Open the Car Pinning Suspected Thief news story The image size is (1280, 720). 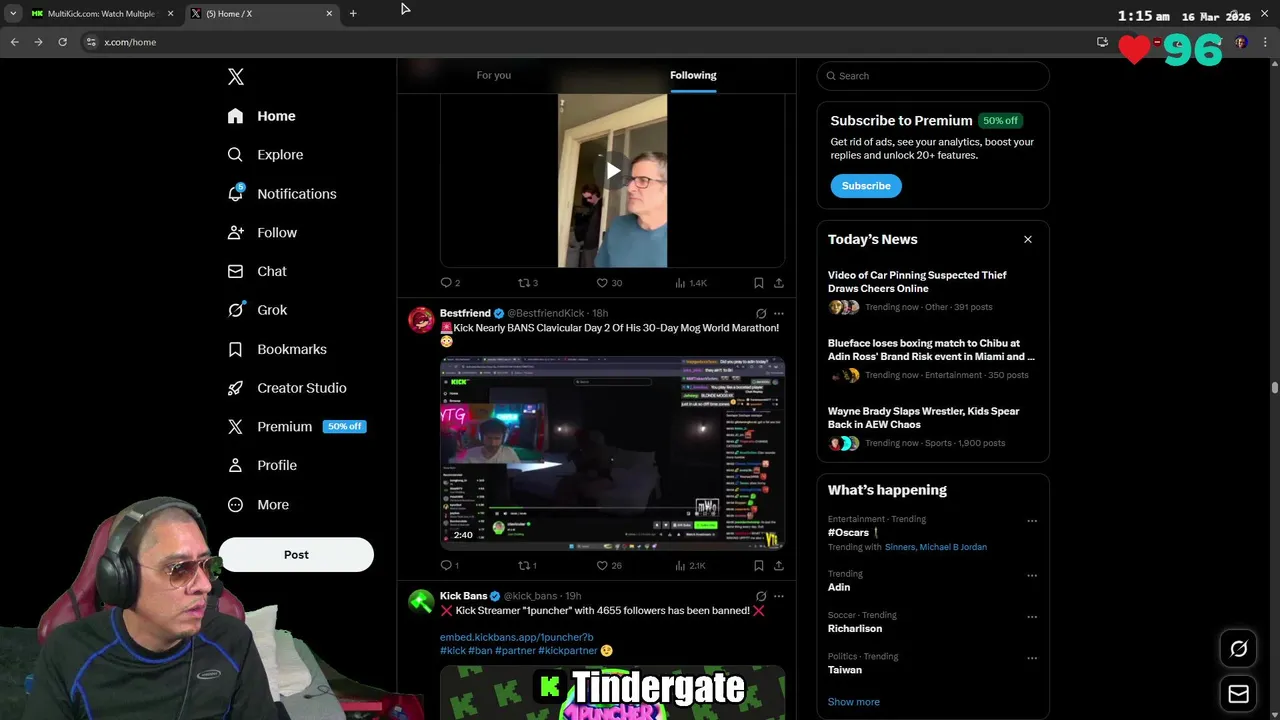pyautogui.click(x=932, y=291)
